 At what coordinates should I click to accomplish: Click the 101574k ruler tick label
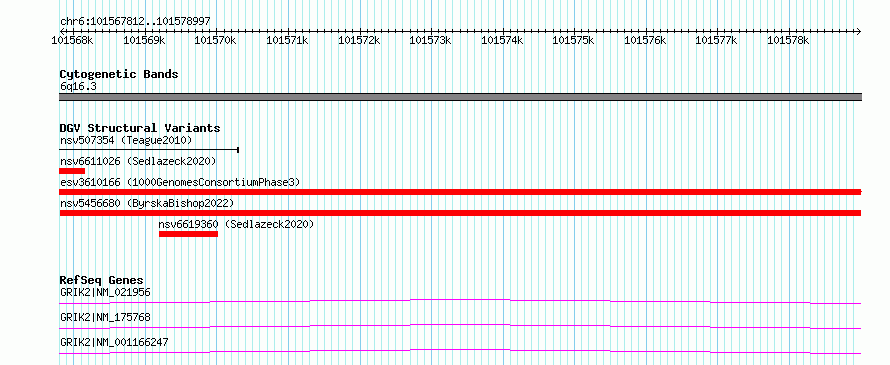[x=502, y=40]
